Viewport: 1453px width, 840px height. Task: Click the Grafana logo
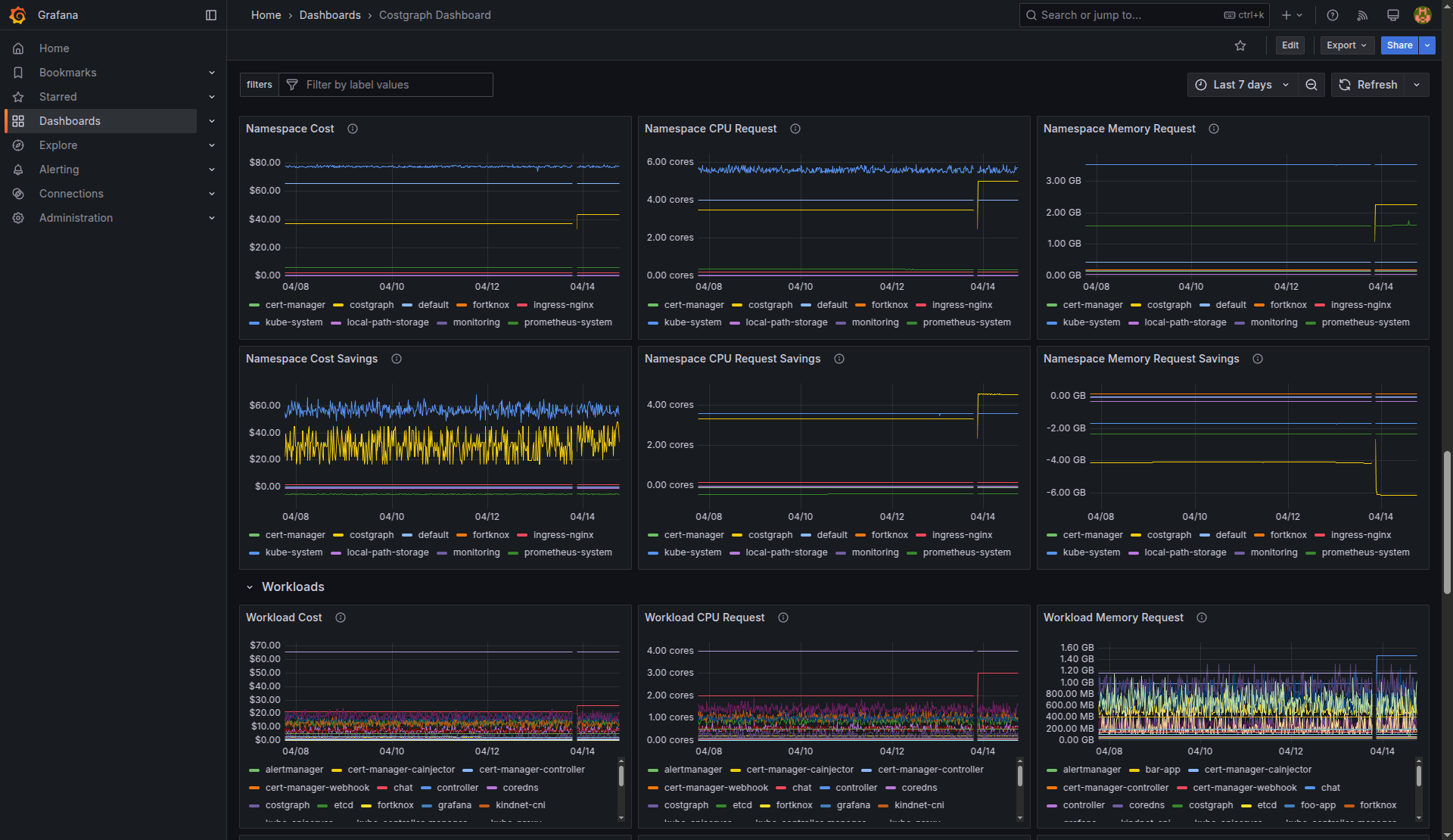tap(17, 15)
